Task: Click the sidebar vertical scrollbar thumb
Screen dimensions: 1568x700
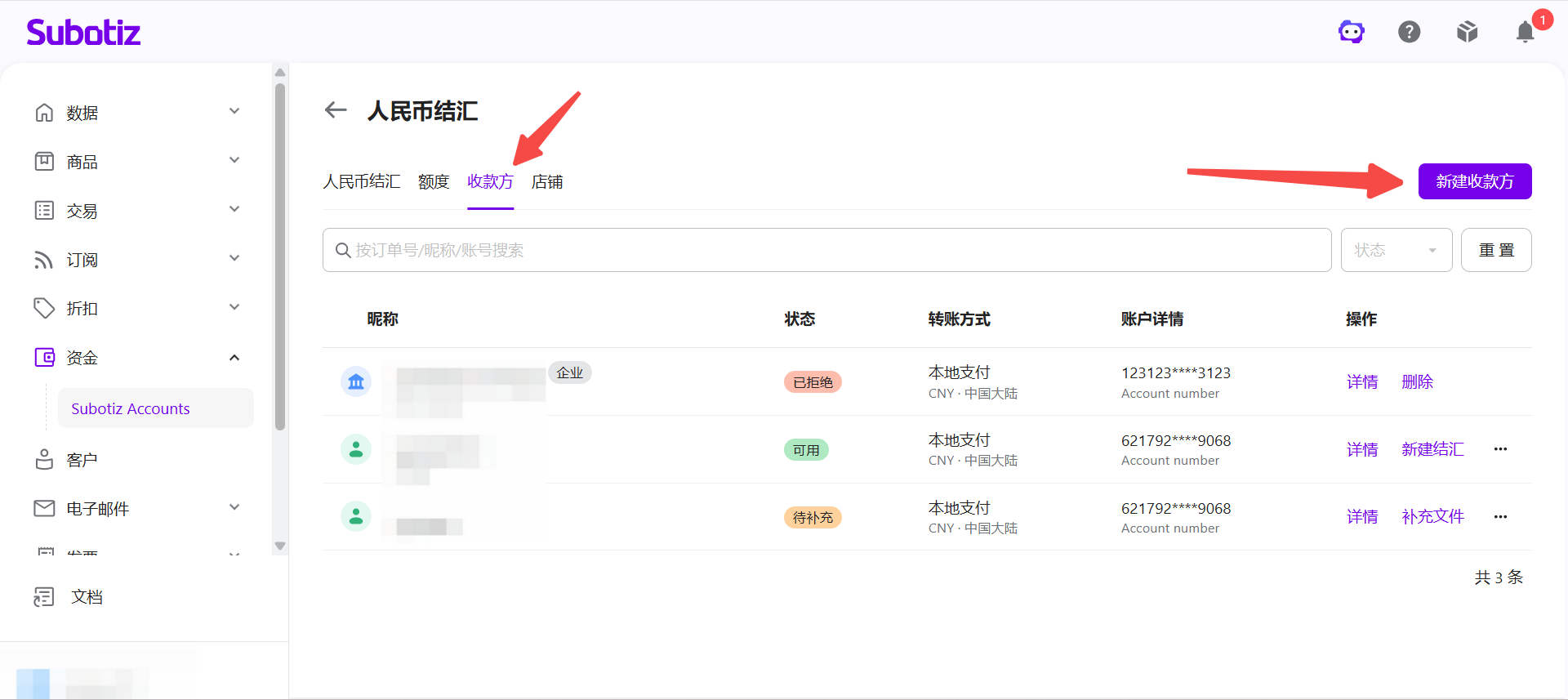Action: click(x=280, y=256)
